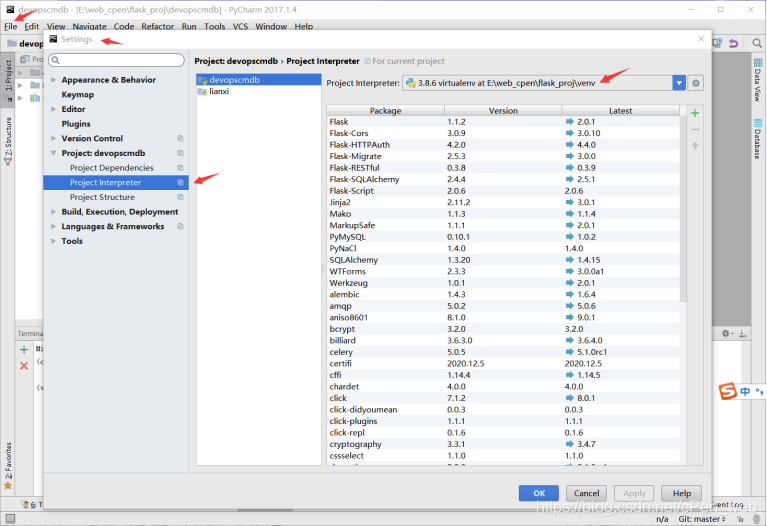The height and width of the screenshot is (526, 767).
Task: Open the Database tool window
Action: pos(758,136)
